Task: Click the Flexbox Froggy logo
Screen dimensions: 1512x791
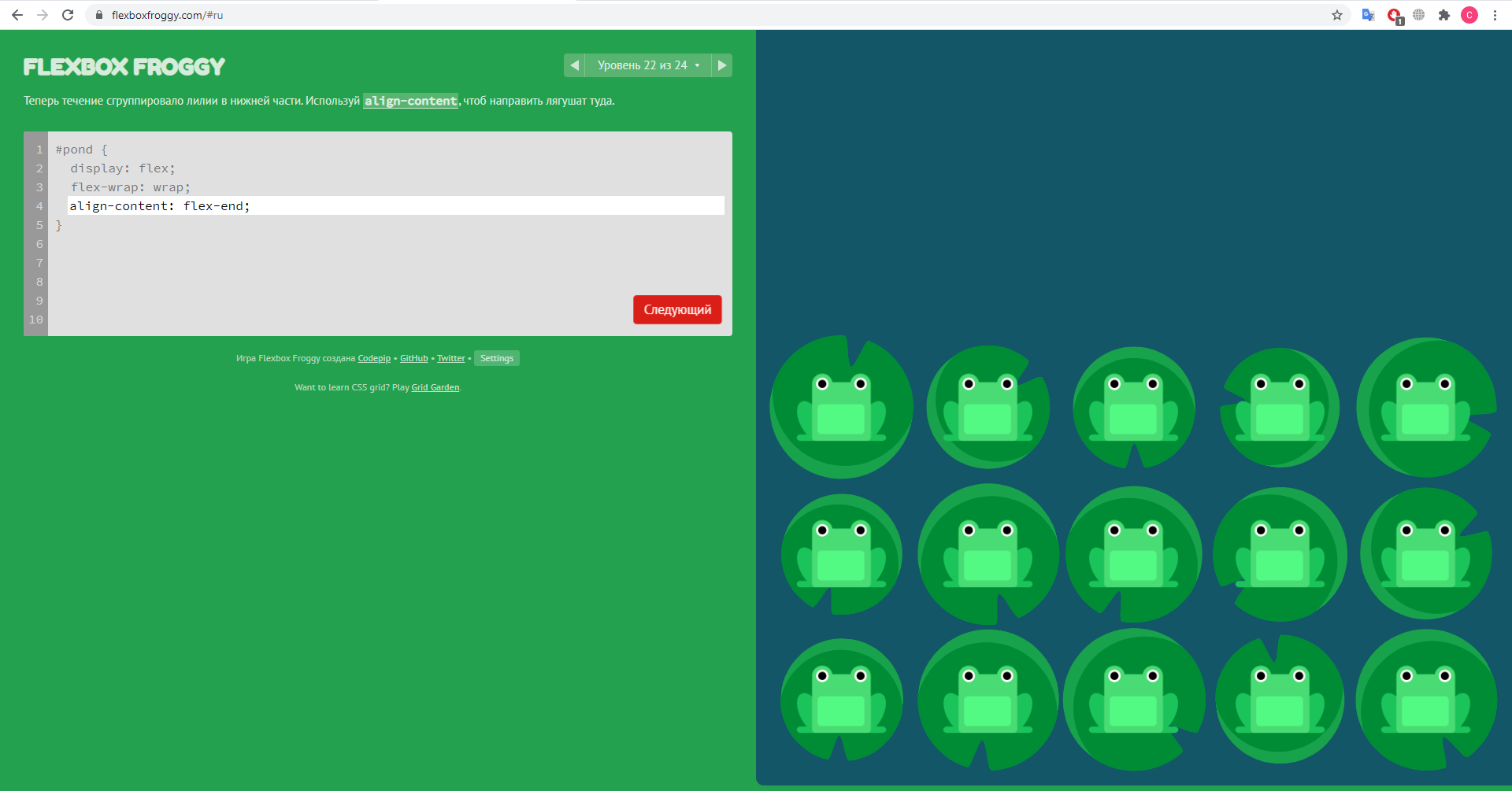Action: (x=124, y=67)
